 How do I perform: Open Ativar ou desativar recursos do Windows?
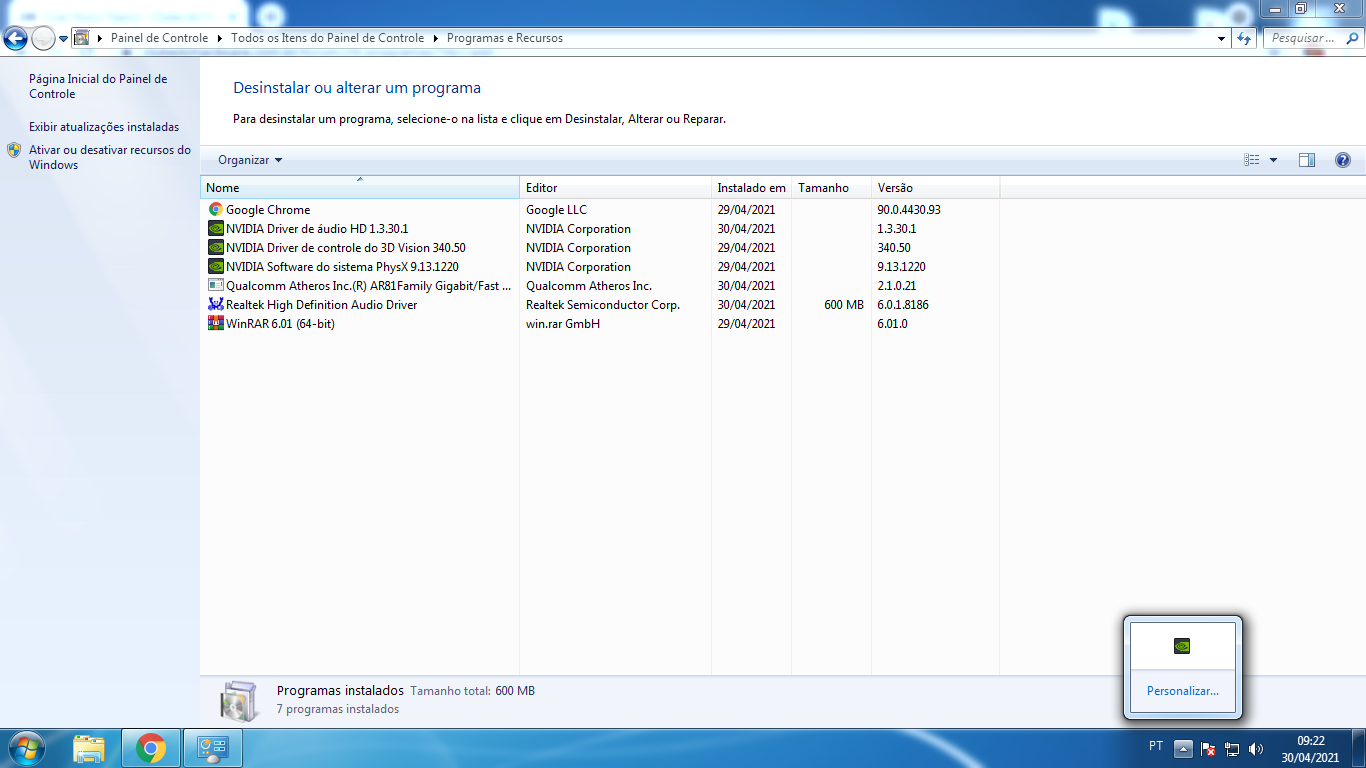(x=110, y=157)
